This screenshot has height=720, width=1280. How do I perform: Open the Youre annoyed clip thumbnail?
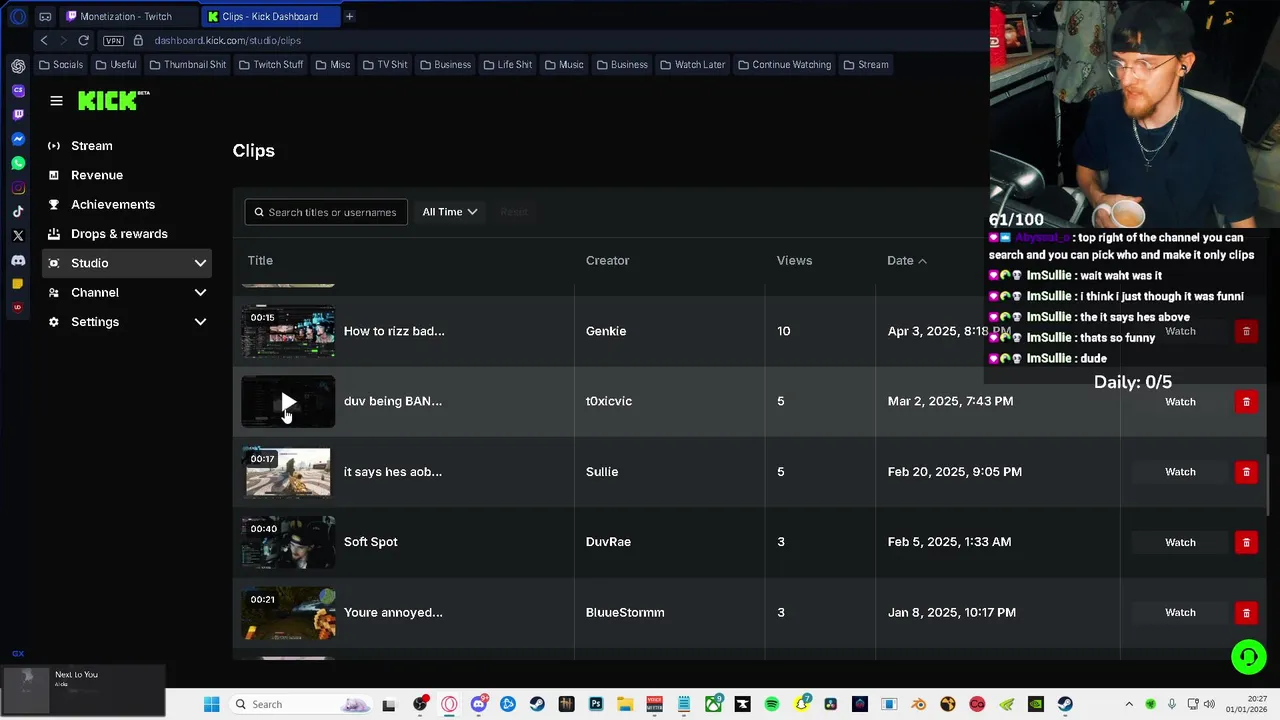(288, 612)
